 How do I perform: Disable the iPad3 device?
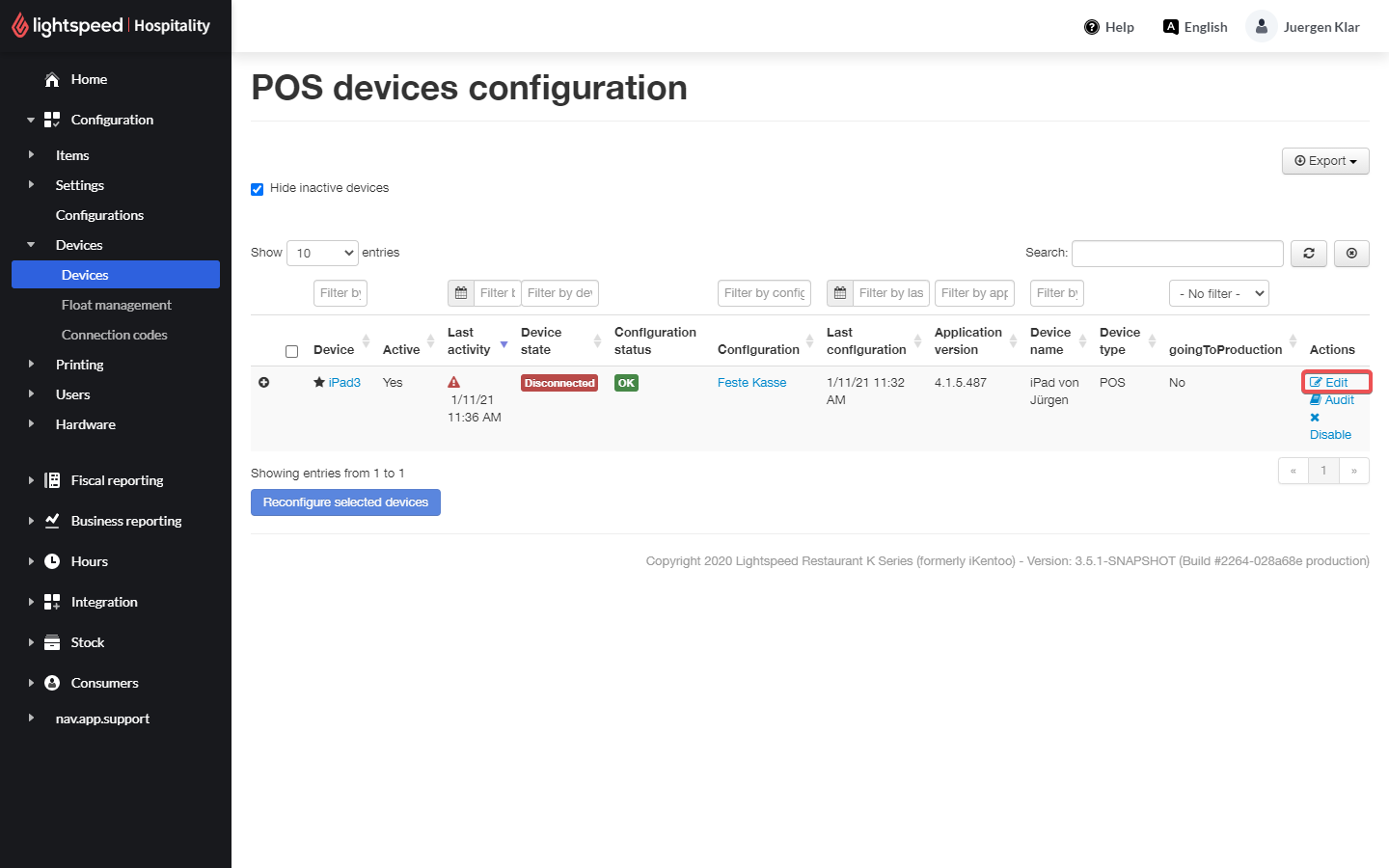point(1329,434)
